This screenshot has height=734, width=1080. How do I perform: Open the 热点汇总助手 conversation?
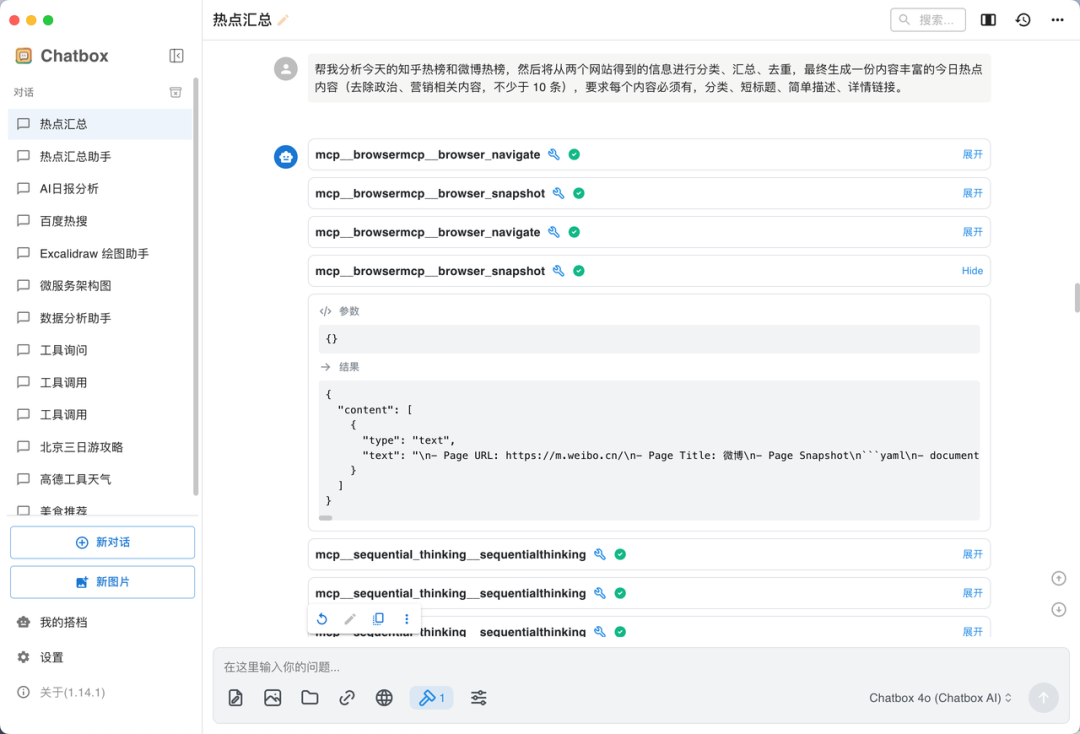coord(100,156)
